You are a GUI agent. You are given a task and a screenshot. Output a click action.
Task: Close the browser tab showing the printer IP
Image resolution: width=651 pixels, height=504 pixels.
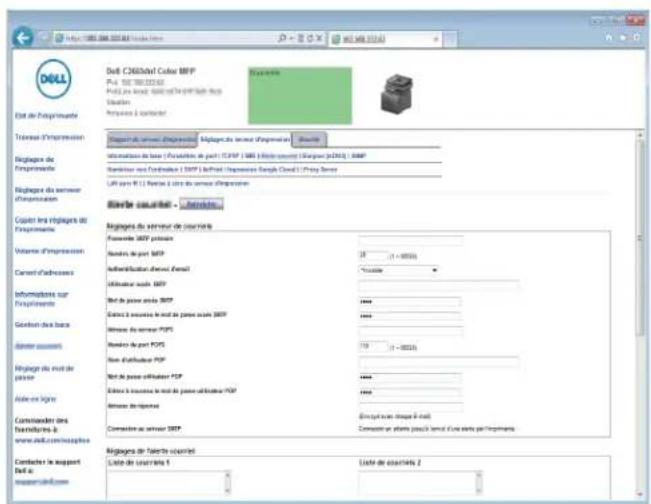[436, 39]
